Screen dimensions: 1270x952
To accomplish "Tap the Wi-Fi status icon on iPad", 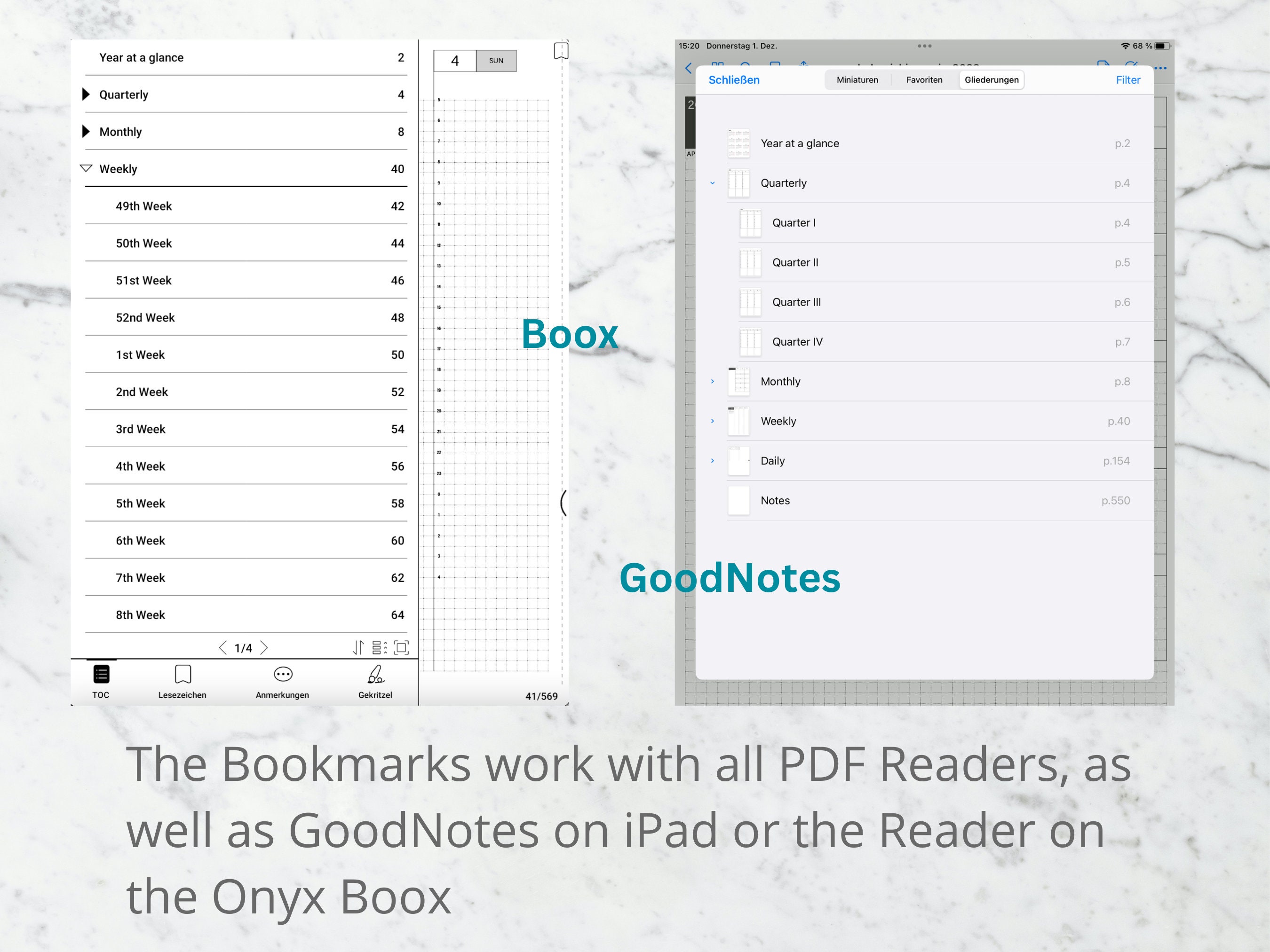I will [x=1125, y=46].
